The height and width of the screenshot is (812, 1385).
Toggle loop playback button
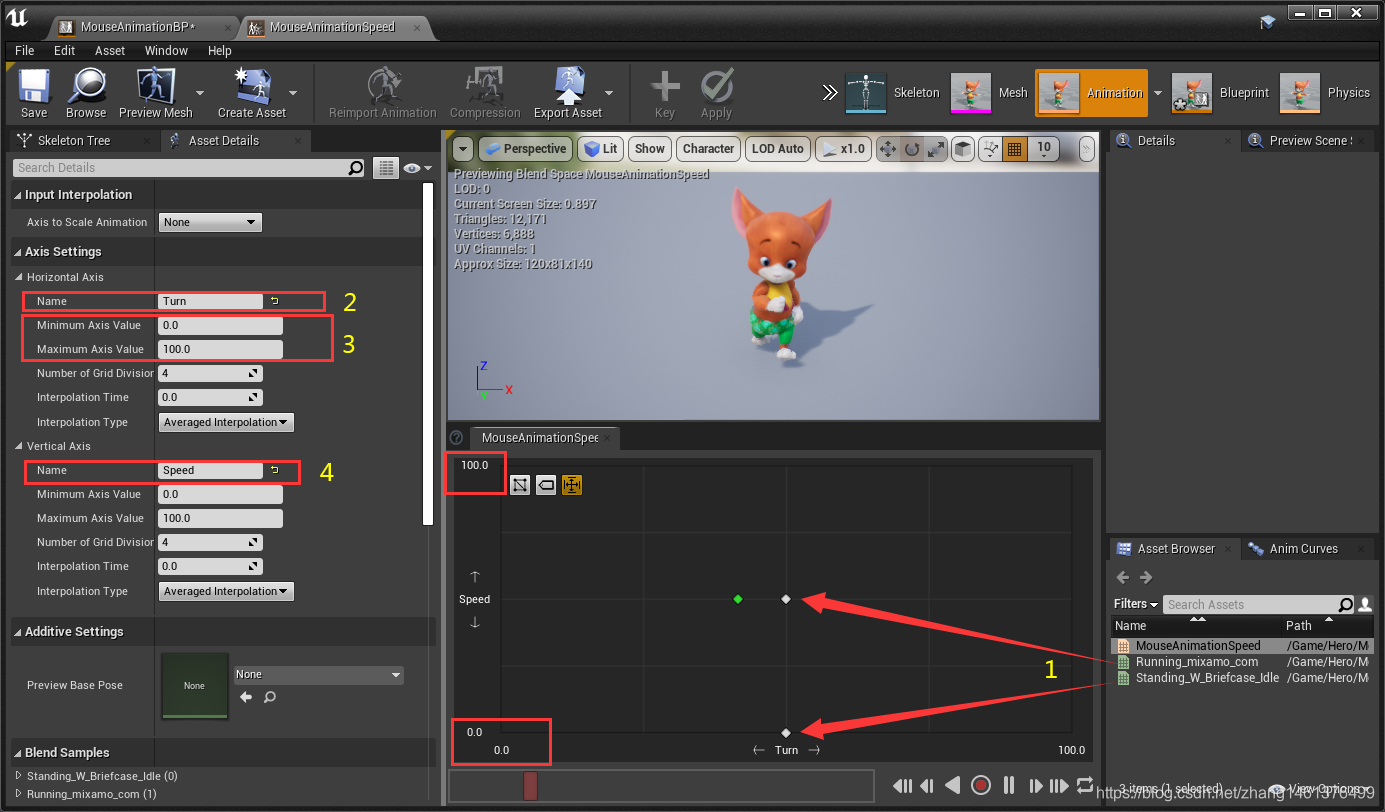[x=1085, y=786]
